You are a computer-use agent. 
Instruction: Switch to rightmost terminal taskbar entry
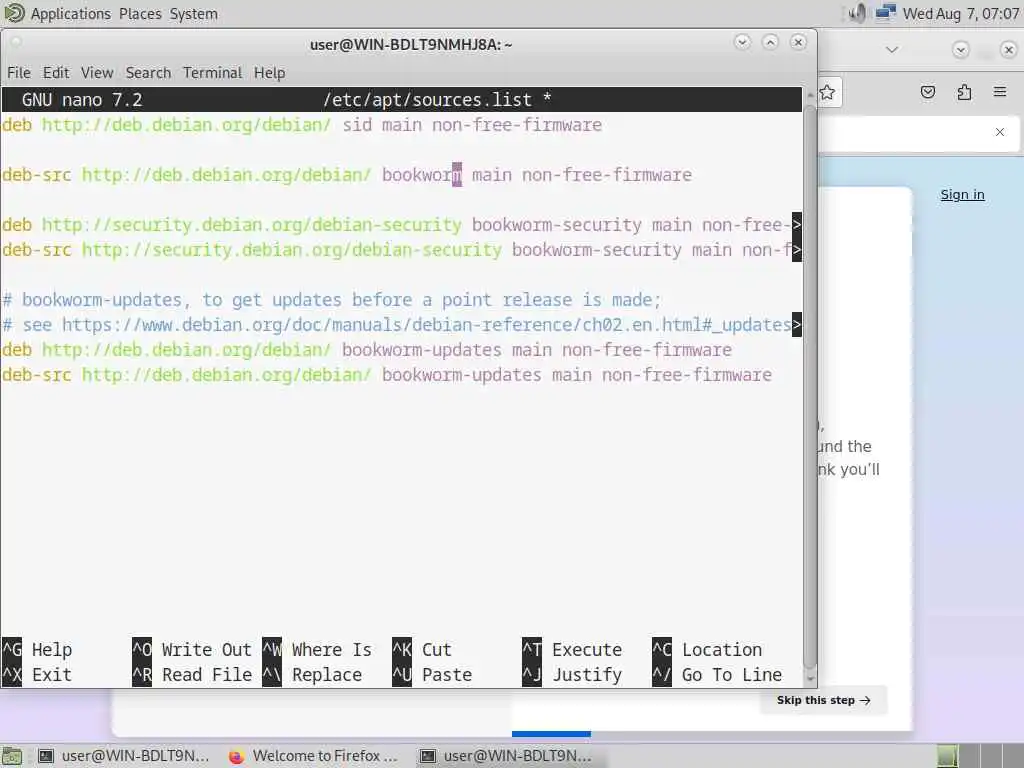[x=505, y=756]
